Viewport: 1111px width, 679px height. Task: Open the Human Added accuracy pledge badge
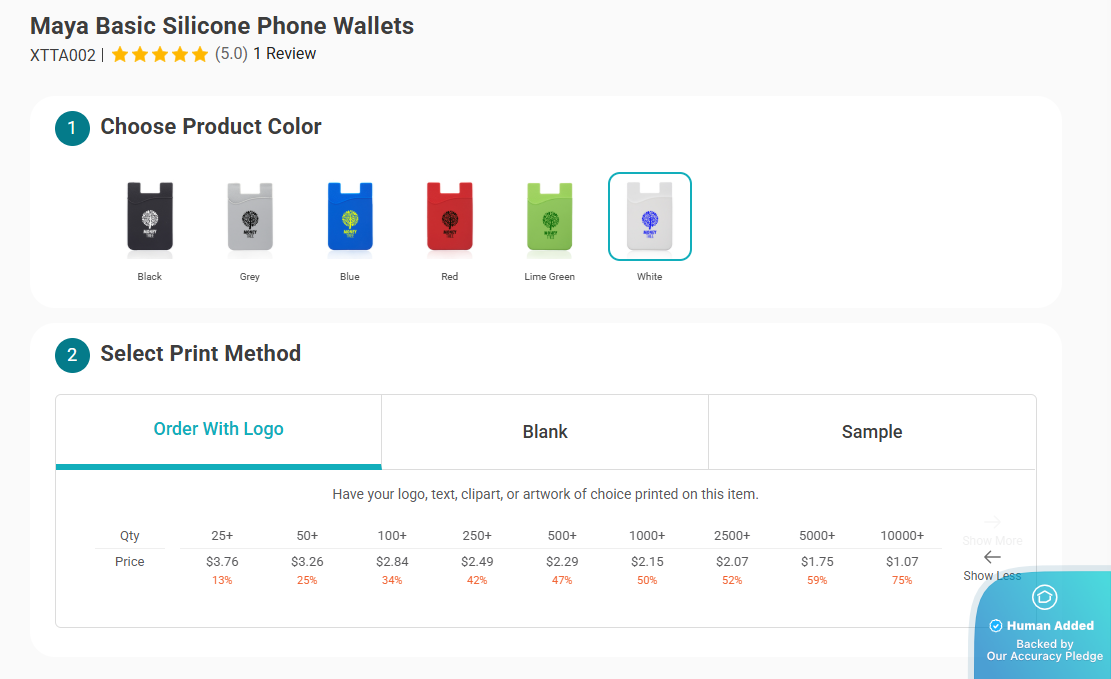[x=1043, y=624]
